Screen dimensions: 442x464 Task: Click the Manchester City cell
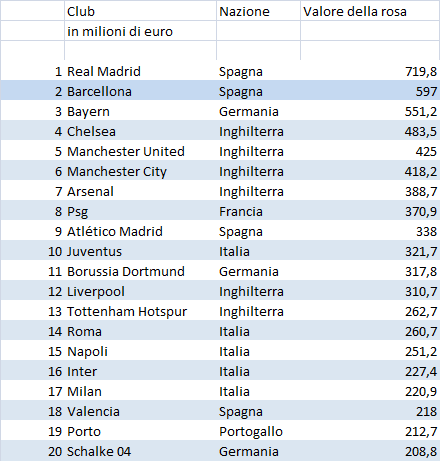coord(140,171)
